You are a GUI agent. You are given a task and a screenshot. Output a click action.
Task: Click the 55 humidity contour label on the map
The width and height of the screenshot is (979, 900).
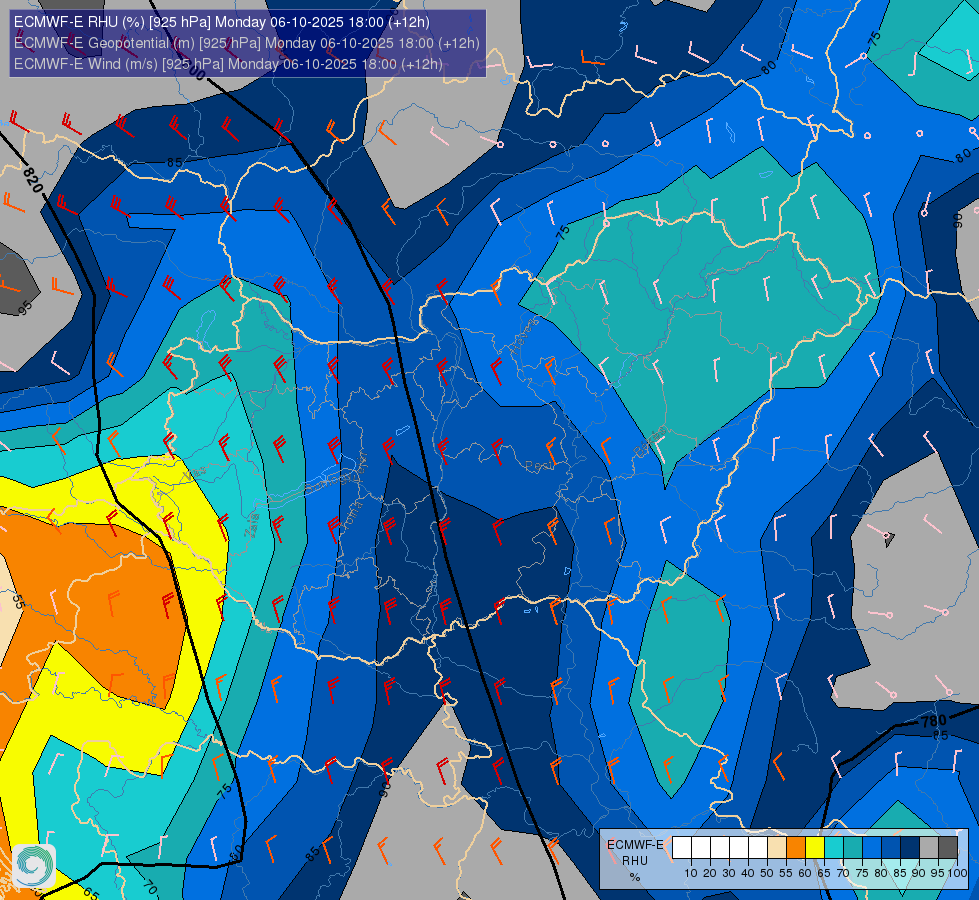pos(18,601)
